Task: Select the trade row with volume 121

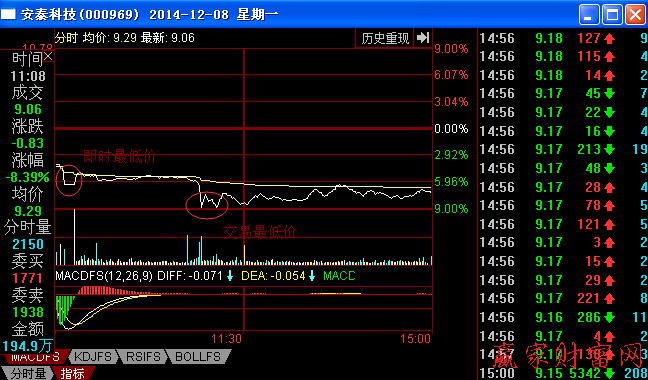Action: point(563,224)
